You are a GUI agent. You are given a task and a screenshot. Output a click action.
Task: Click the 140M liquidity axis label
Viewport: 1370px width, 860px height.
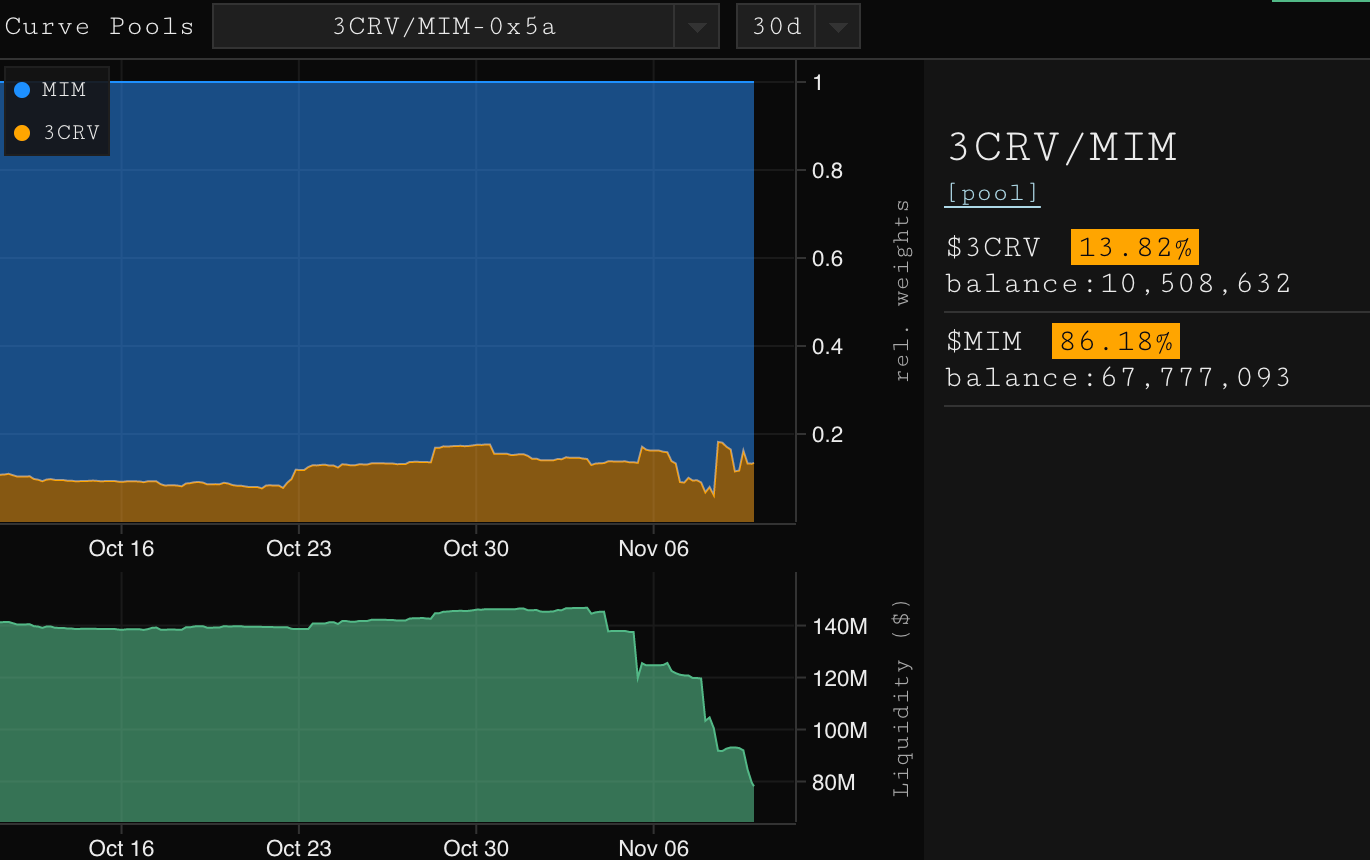click(839, 627)
